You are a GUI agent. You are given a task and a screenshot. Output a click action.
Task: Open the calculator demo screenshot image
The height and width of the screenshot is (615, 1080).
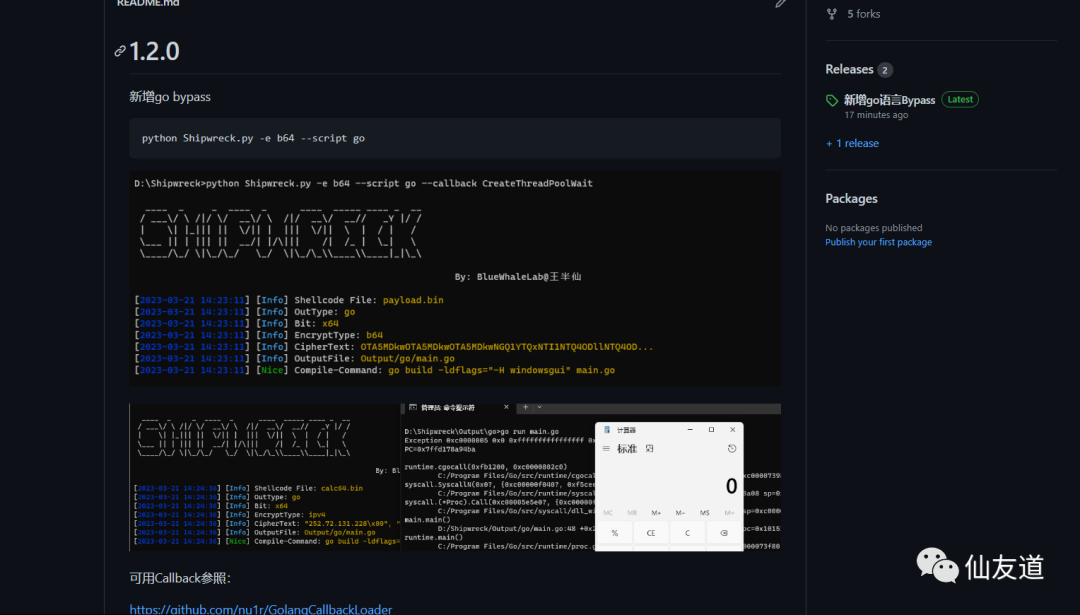(455, 477)
